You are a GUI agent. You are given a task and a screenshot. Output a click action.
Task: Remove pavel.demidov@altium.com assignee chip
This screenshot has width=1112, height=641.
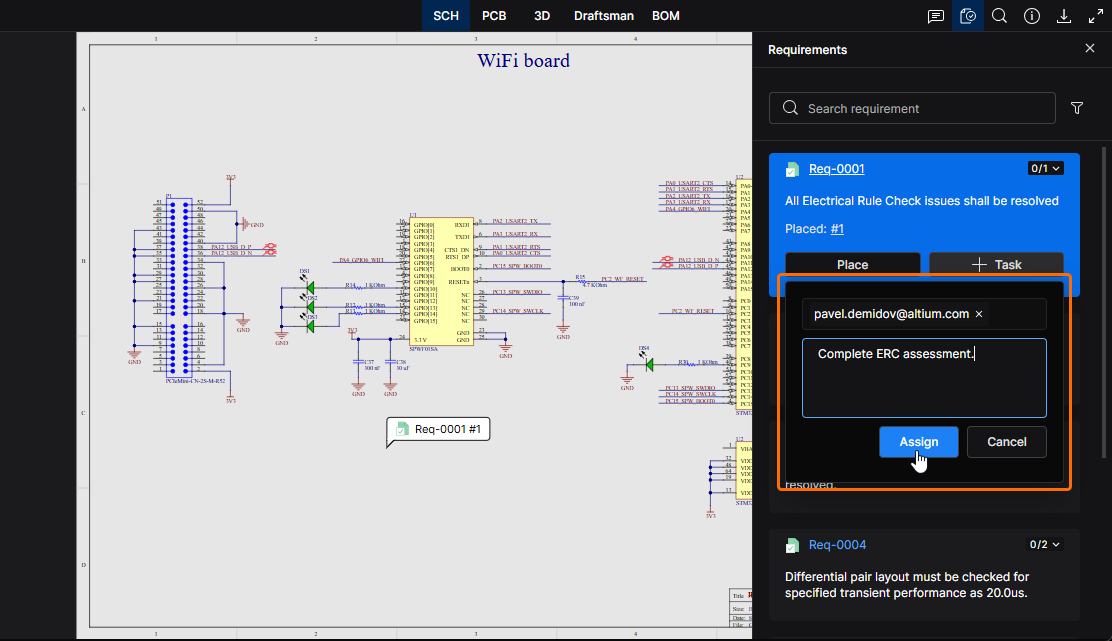pos(979,314)
